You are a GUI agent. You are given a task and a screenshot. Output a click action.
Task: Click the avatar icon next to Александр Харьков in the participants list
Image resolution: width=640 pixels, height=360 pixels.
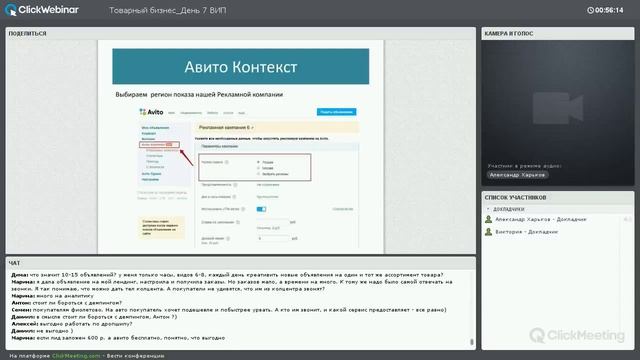coord(488,219)
